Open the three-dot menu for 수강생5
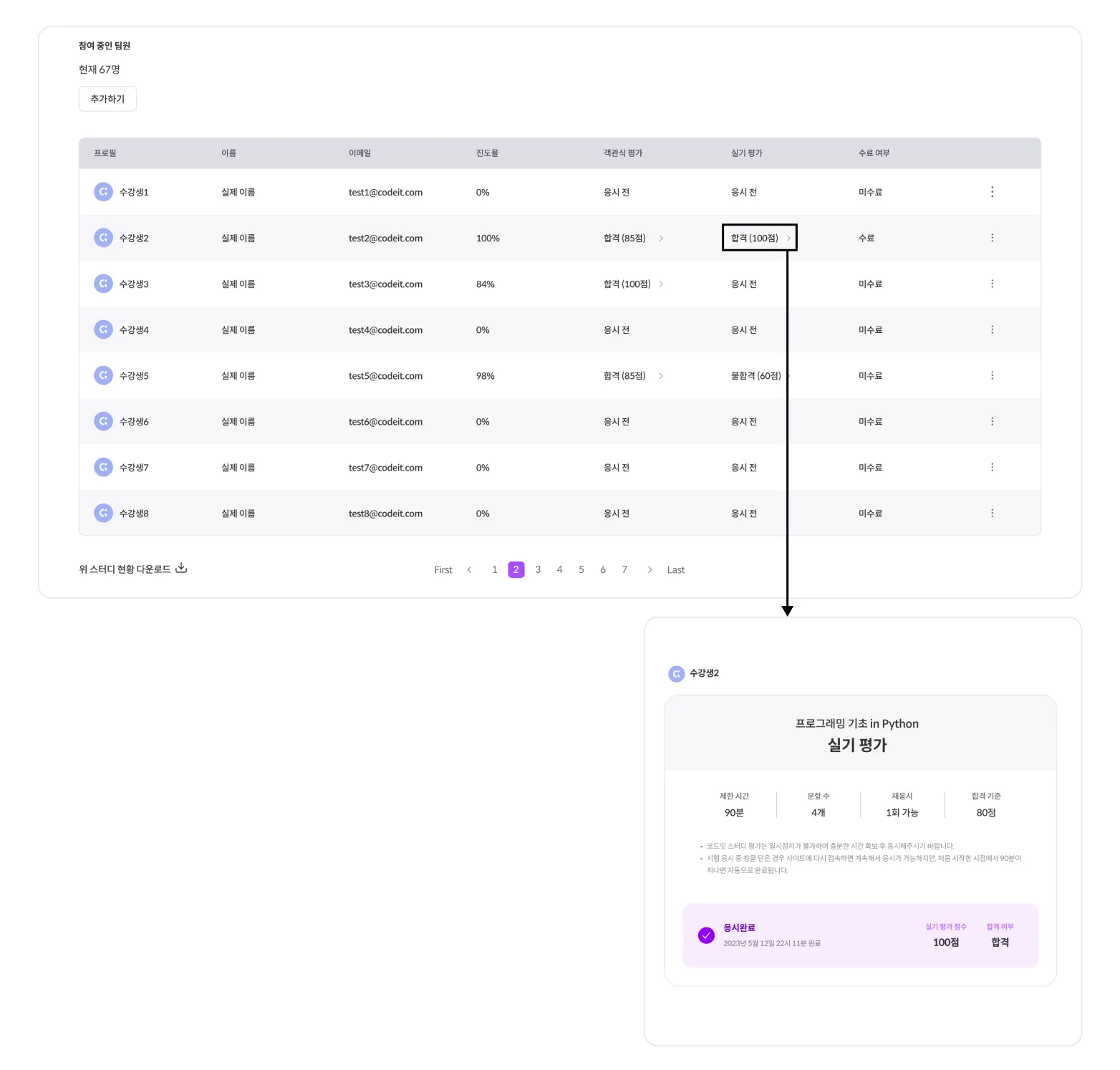This screenshot has height=1070, width=1120. (x=992, y=375)
